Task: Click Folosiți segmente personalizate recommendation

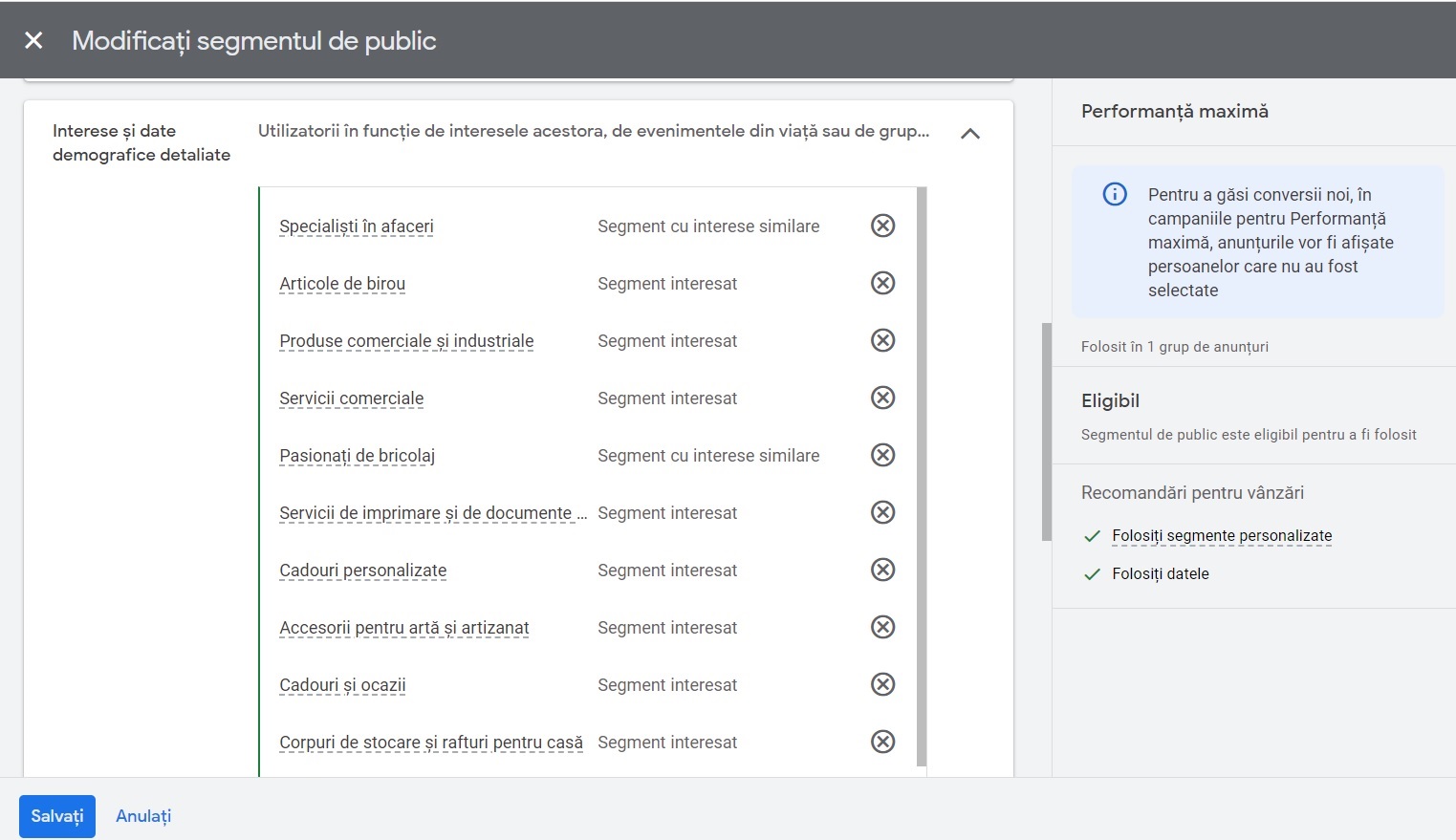Action: tap(1222, 536)
